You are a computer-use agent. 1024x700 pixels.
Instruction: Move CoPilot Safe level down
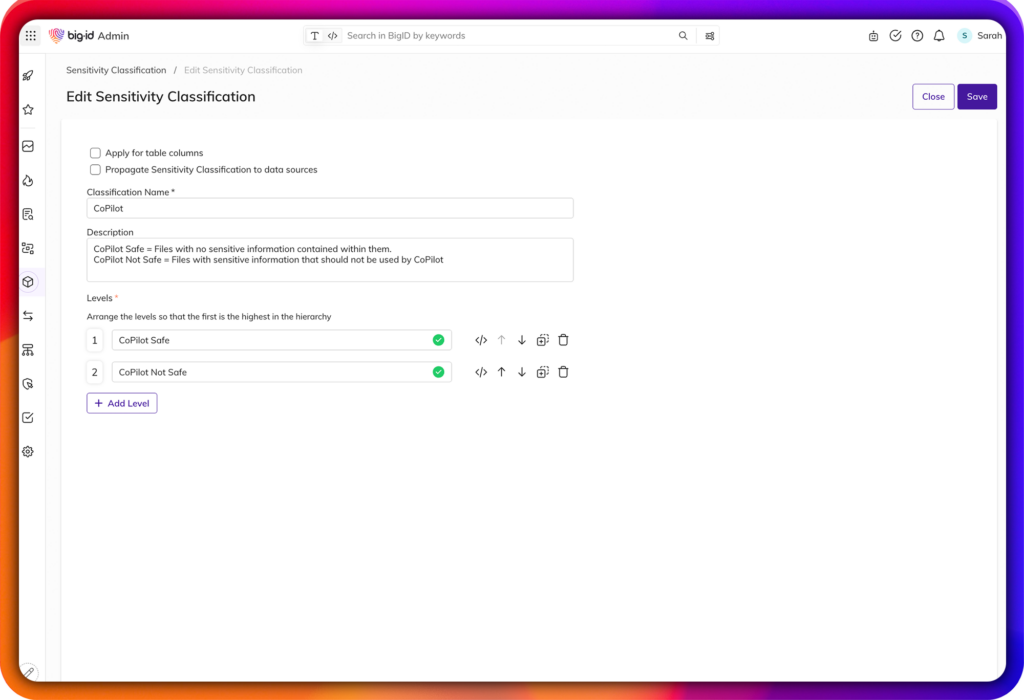click(x=521, y=340)
